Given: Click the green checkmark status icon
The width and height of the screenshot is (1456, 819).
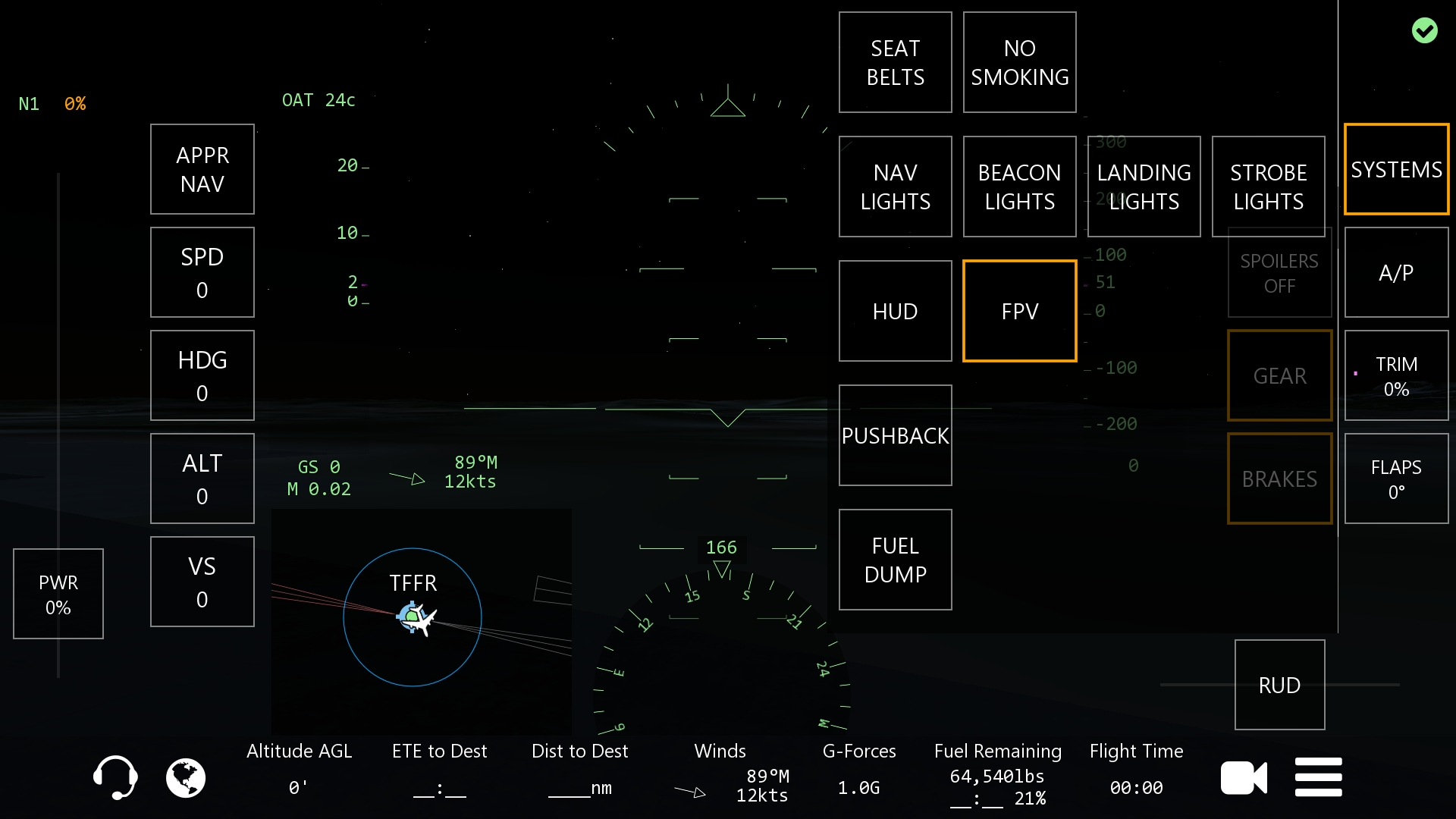Looking at the screenshot, I should coord(1424,30).
